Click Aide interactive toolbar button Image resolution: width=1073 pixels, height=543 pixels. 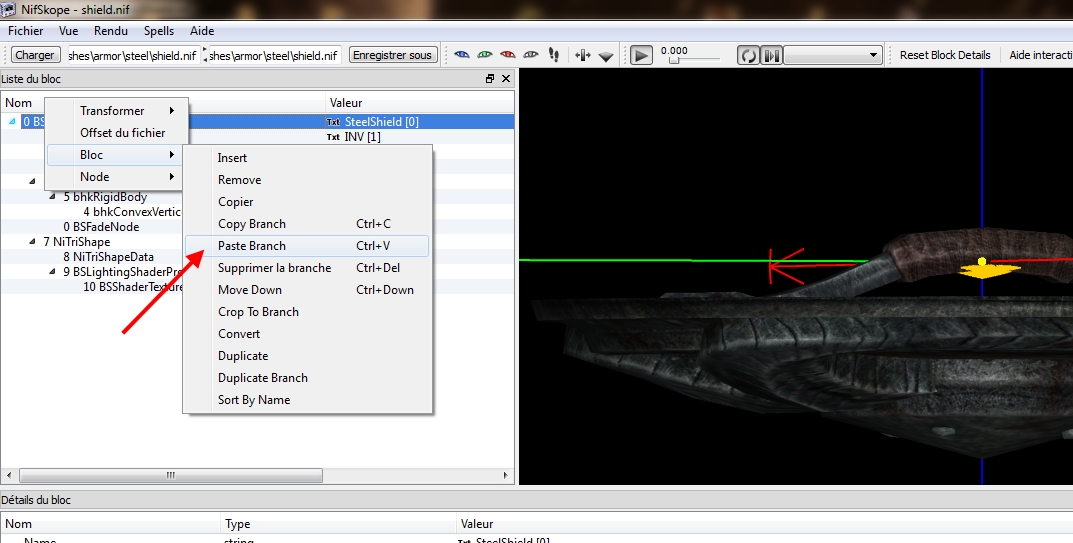[1040, 55]
